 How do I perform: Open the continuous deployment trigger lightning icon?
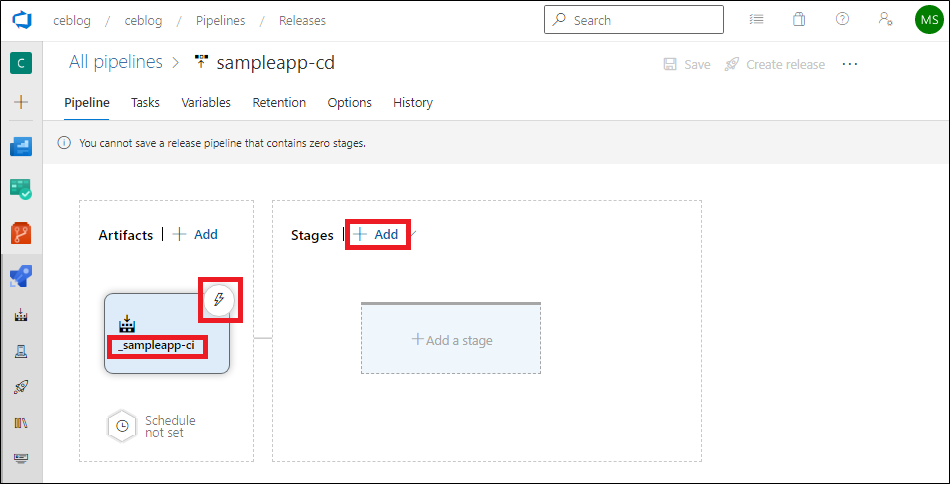point(219,299)
